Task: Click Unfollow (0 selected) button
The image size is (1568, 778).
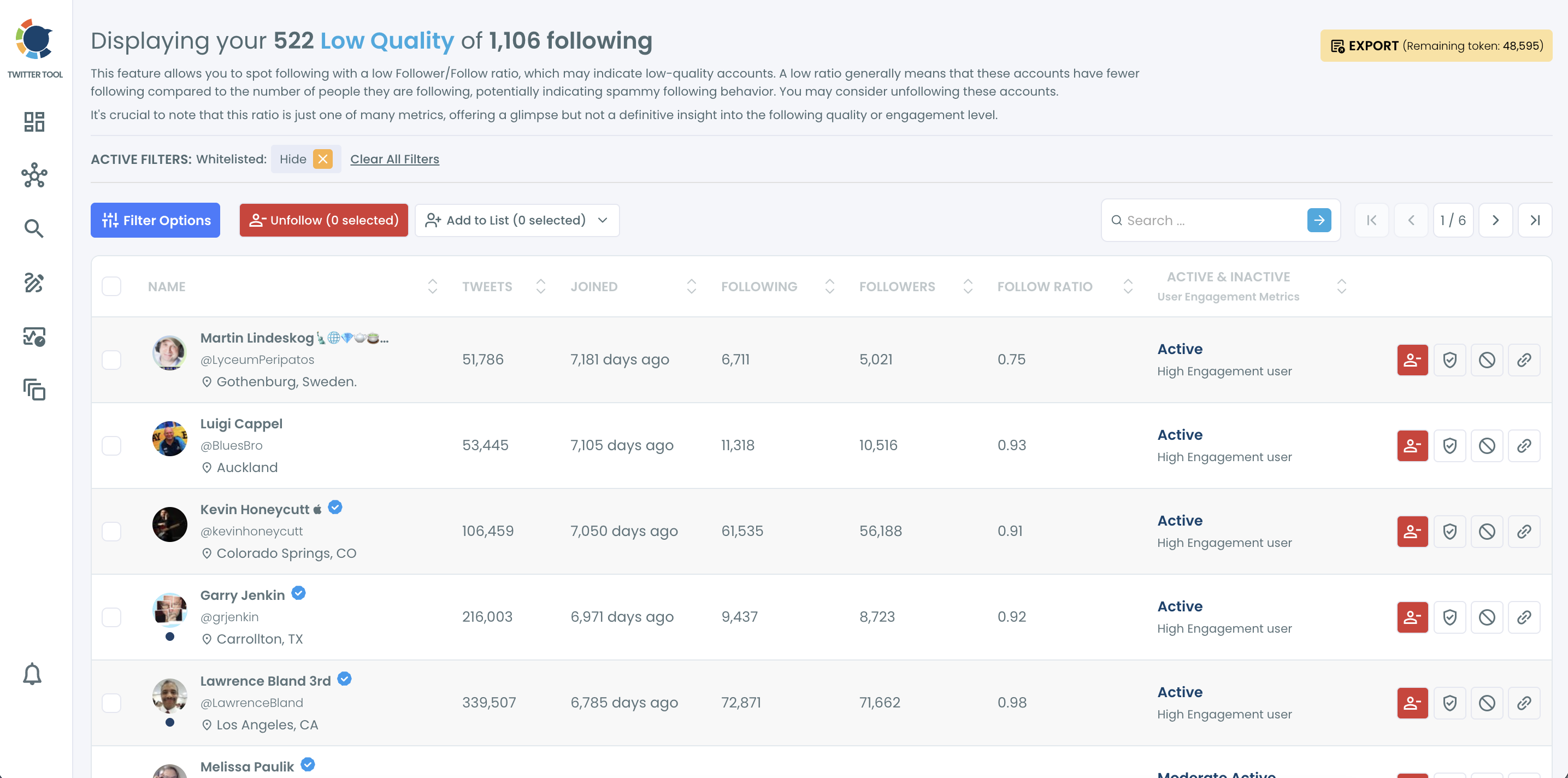Action: (x=324, y=220)
